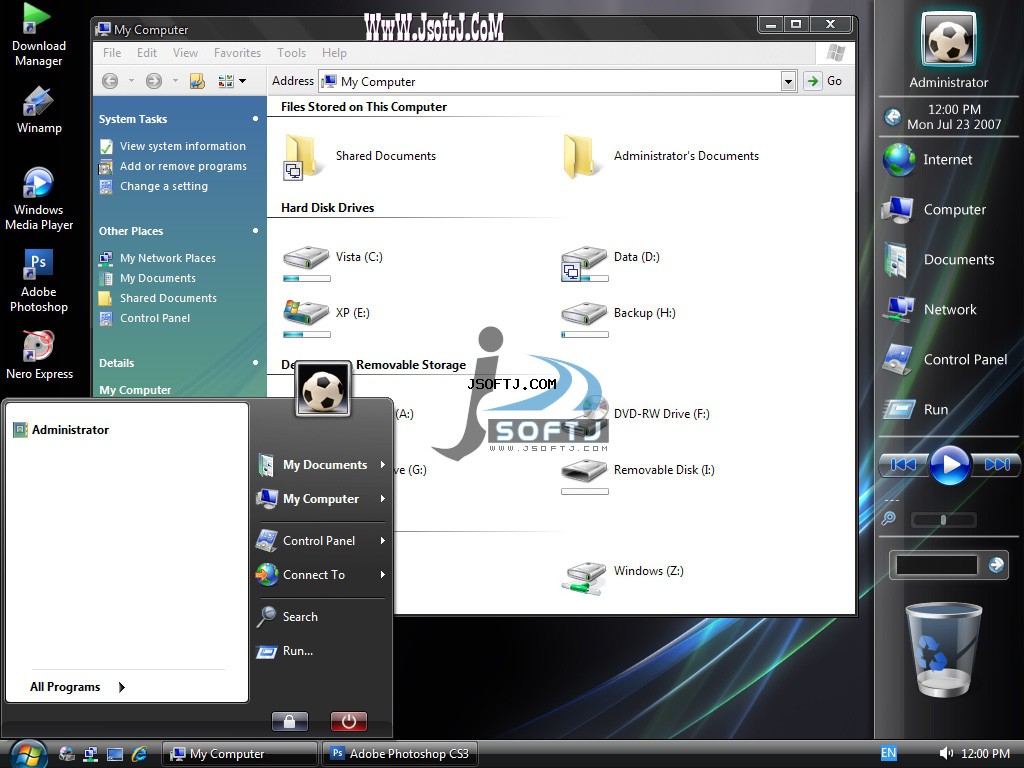The width and height of the screenshot is (1024, 768).
Task: Select the Shared Documents folder icon
Action: click(304, 157)
